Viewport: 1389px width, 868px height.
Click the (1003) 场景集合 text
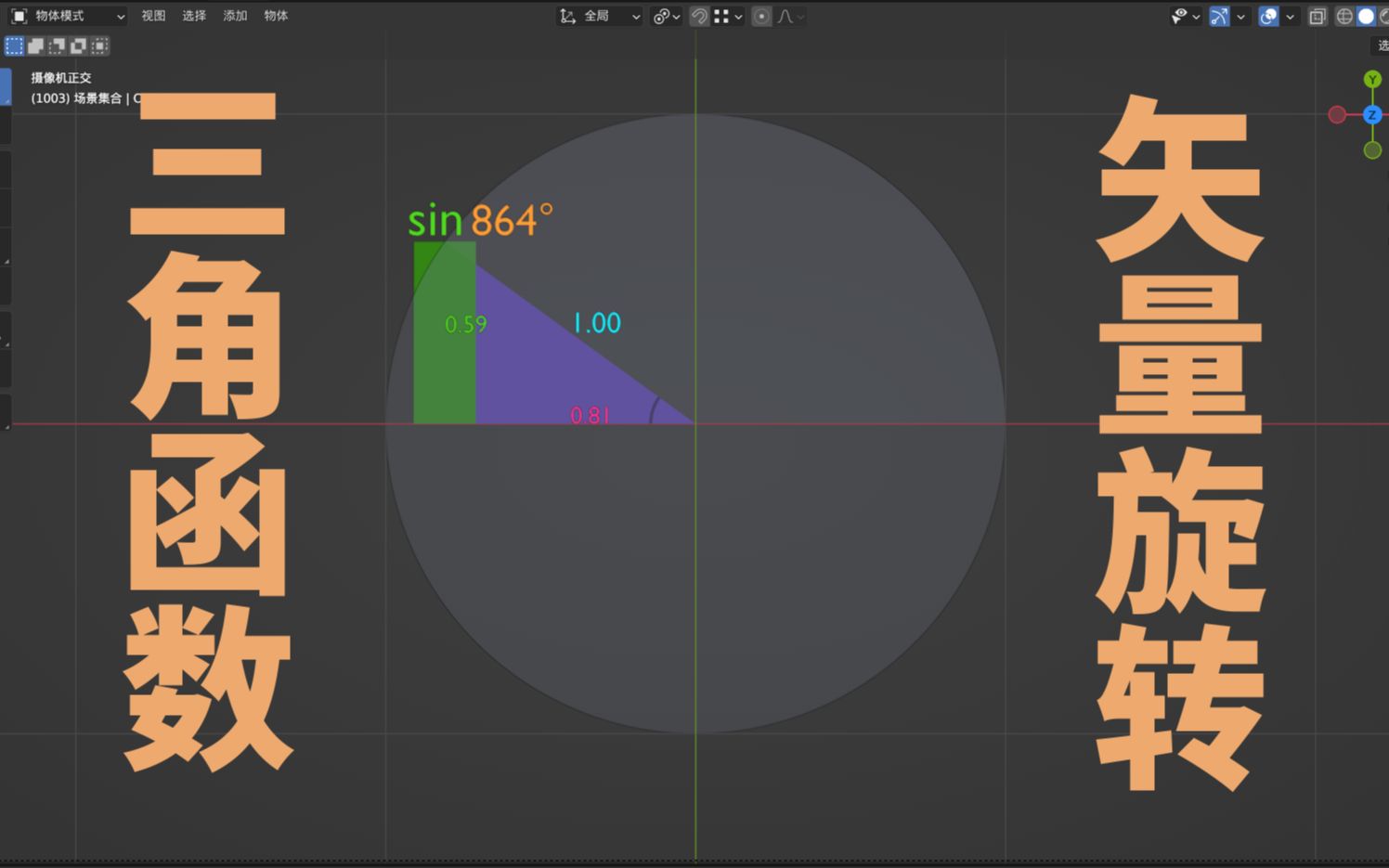[x=76, y=98]
